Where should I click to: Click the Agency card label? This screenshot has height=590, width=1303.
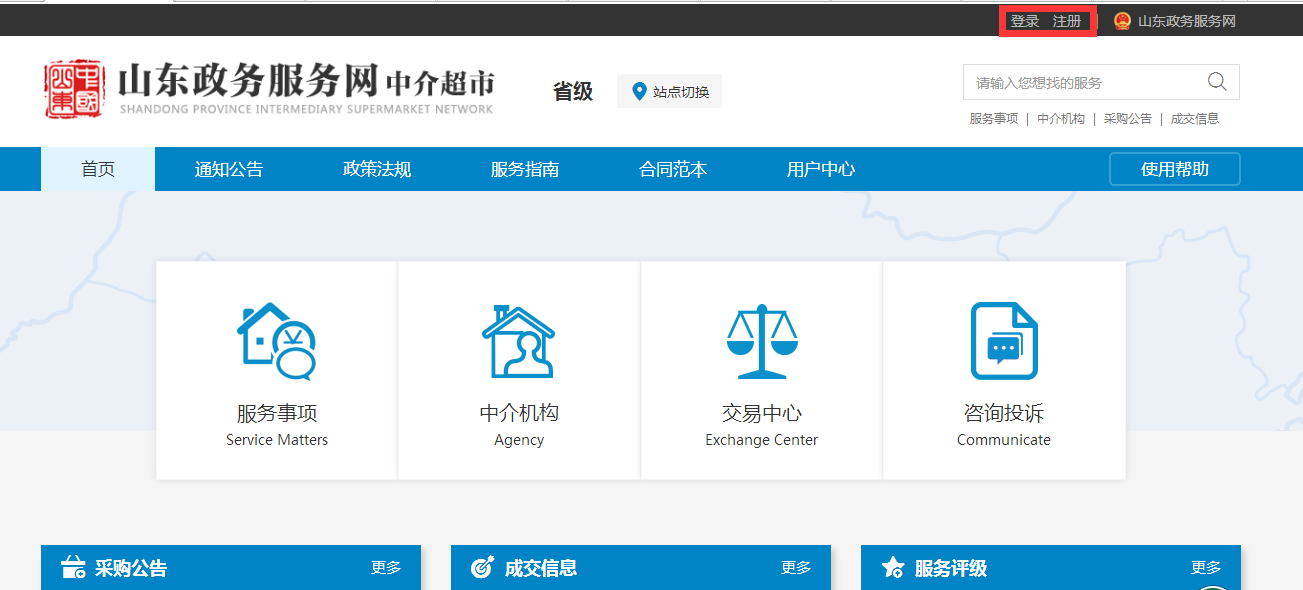tap(519, 440)
